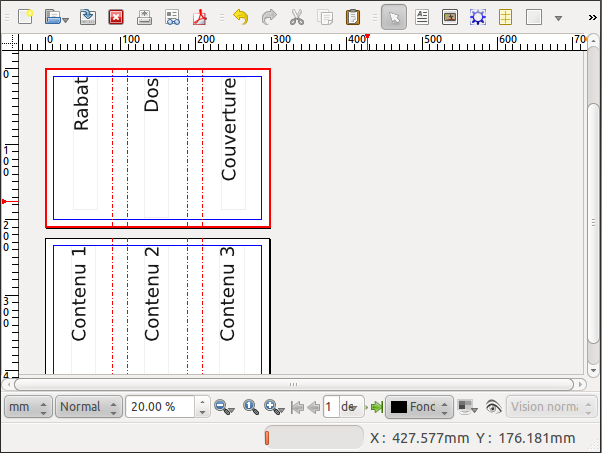The image size is (602, 453).
Task: Click the vertical scrollbar handle
Action: click(x=593, y=223)
